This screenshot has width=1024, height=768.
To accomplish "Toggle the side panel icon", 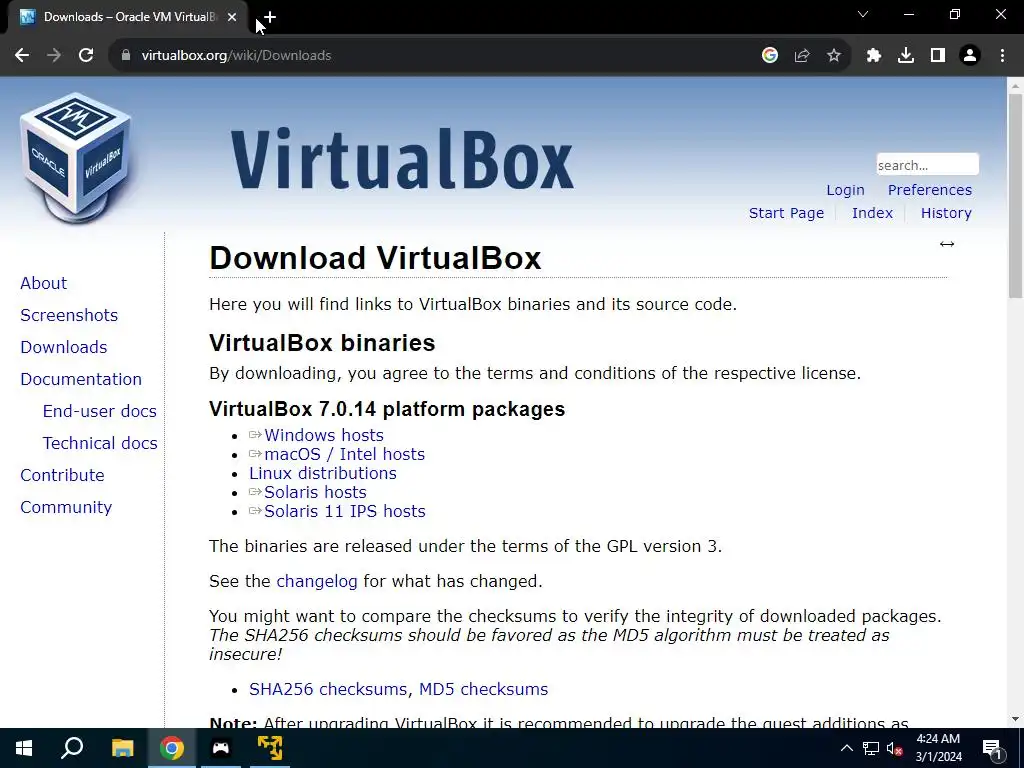I will (938, 56).
